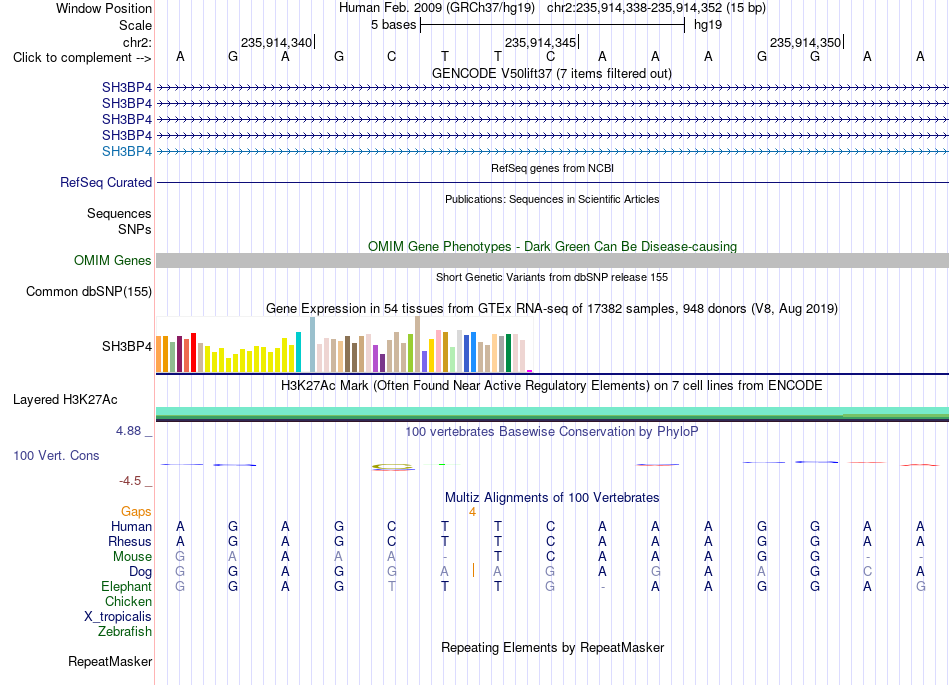Screen dimensions: 950x685
Task: Select the Mouse alignment row label
Action: [132, 557]
